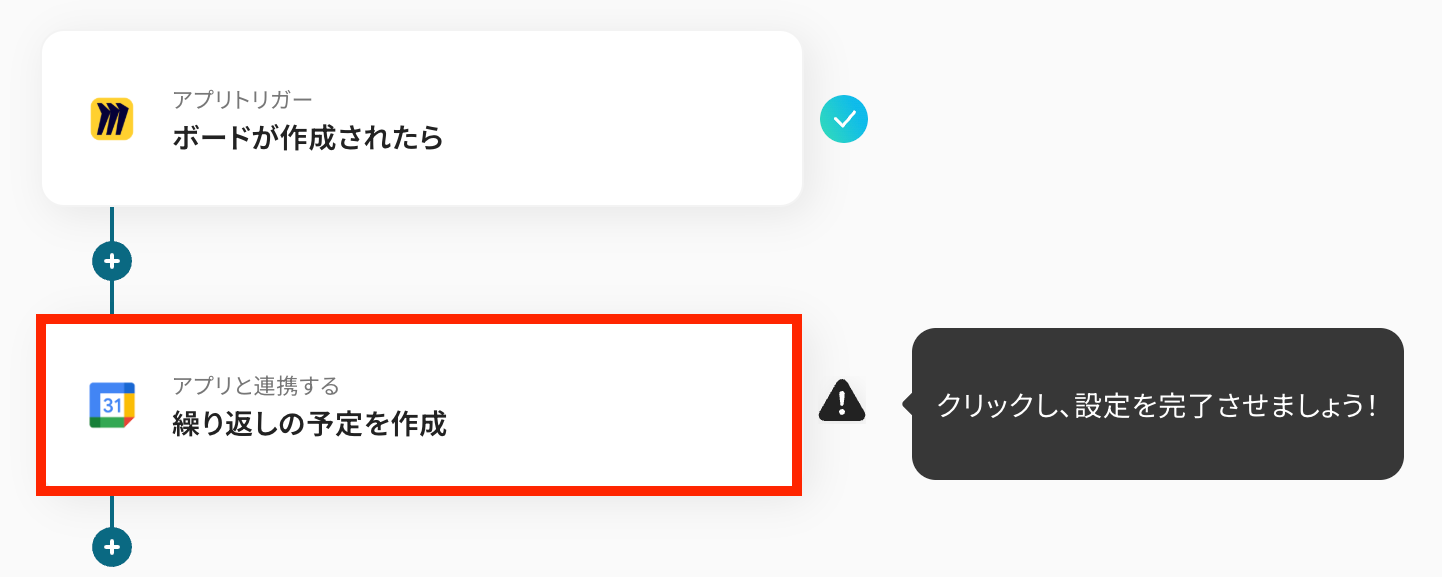Click the tooltip's left-pointing arrow tip
1442x577 pixels.
pos(907,404)
